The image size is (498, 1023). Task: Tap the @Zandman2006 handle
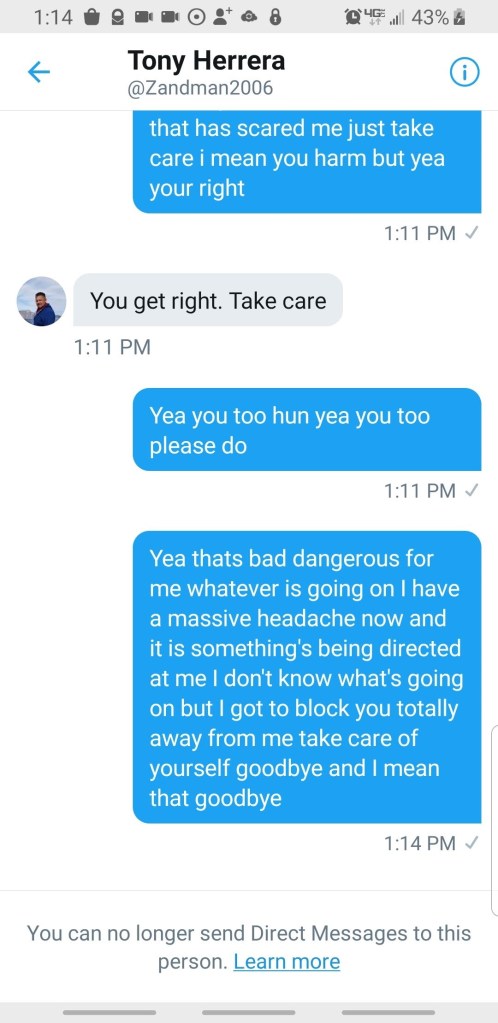click(x=200, y=88)
